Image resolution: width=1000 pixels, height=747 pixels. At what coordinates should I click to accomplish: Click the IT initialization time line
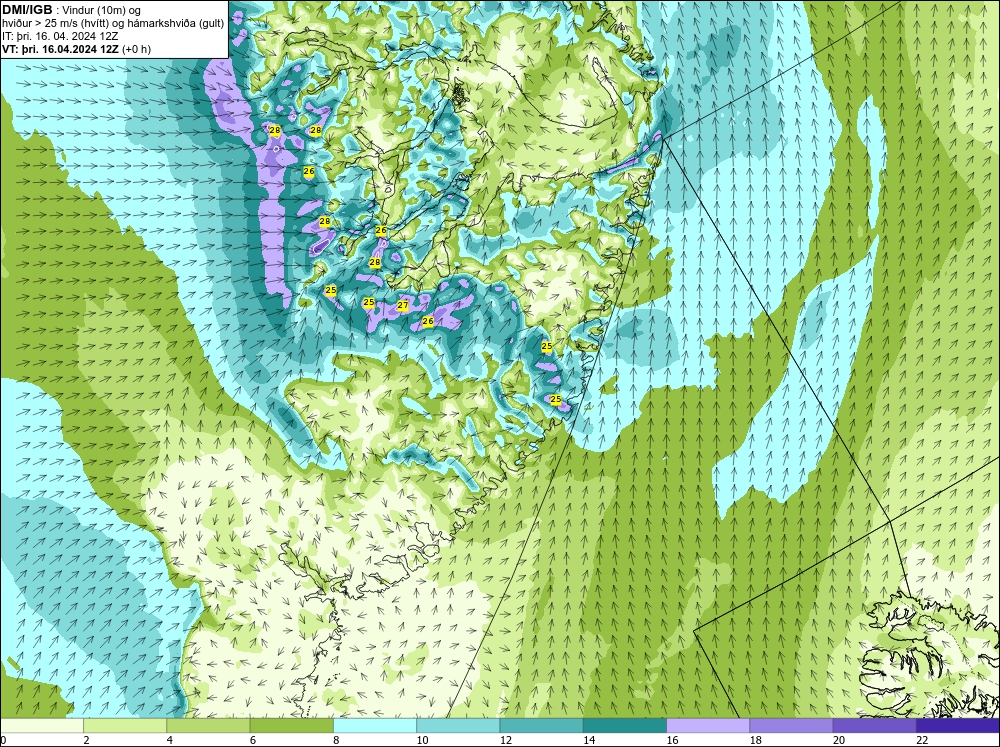pyautogui.click(x=60, y=36)
